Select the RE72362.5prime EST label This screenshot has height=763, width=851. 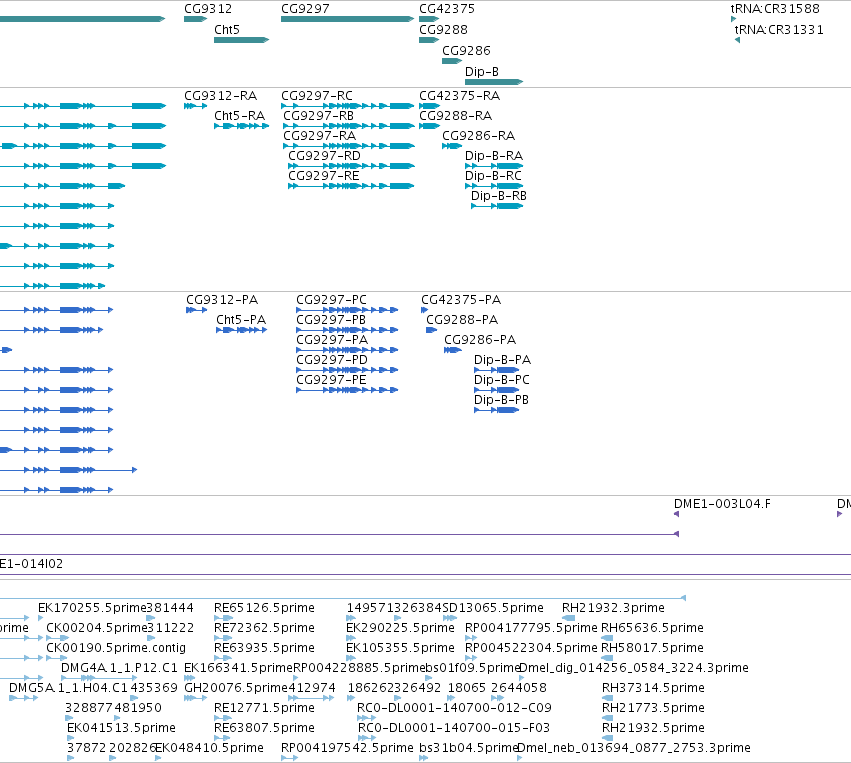click(x=264, y=628)
